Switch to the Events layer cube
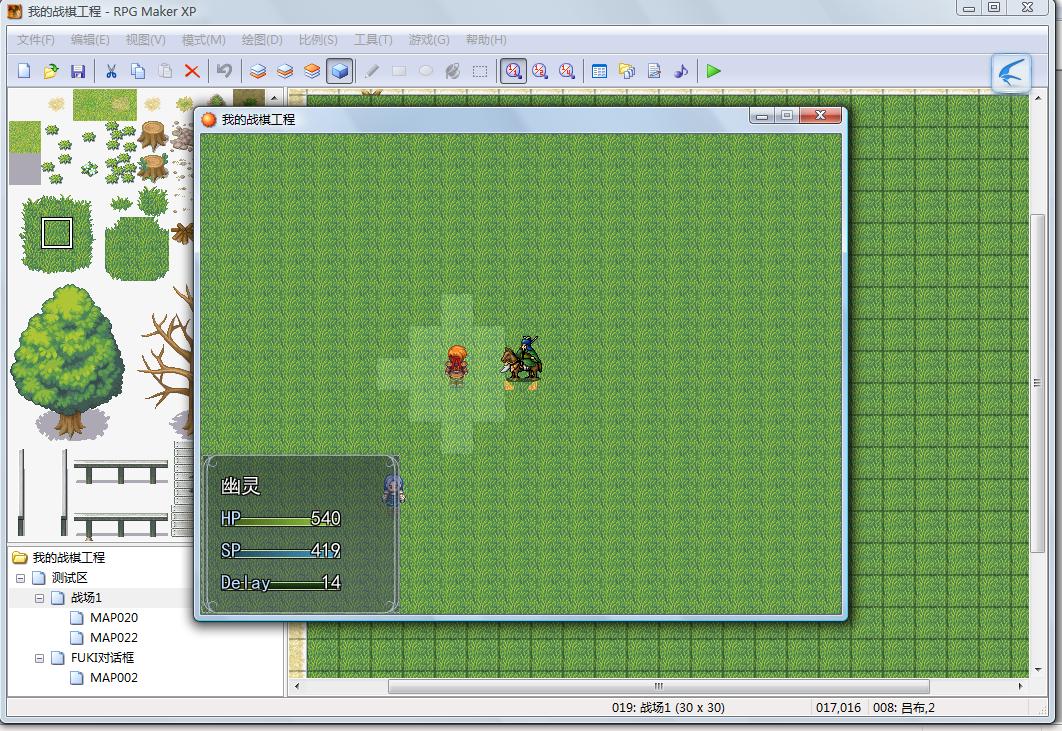The height and width of the screenshot is (731, 1062). point(339,71)
